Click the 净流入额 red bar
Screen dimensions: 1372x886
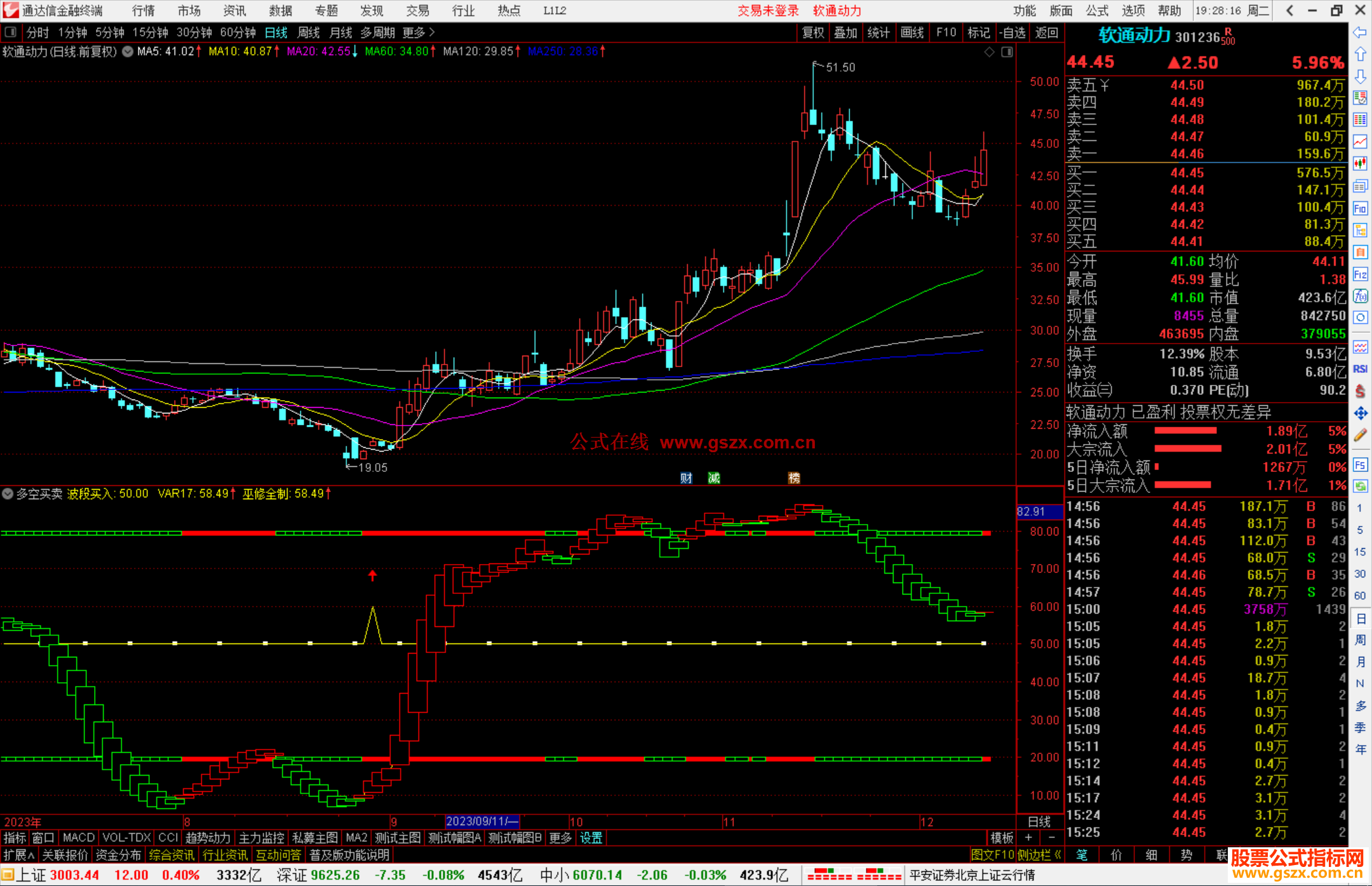[1185, 431]
